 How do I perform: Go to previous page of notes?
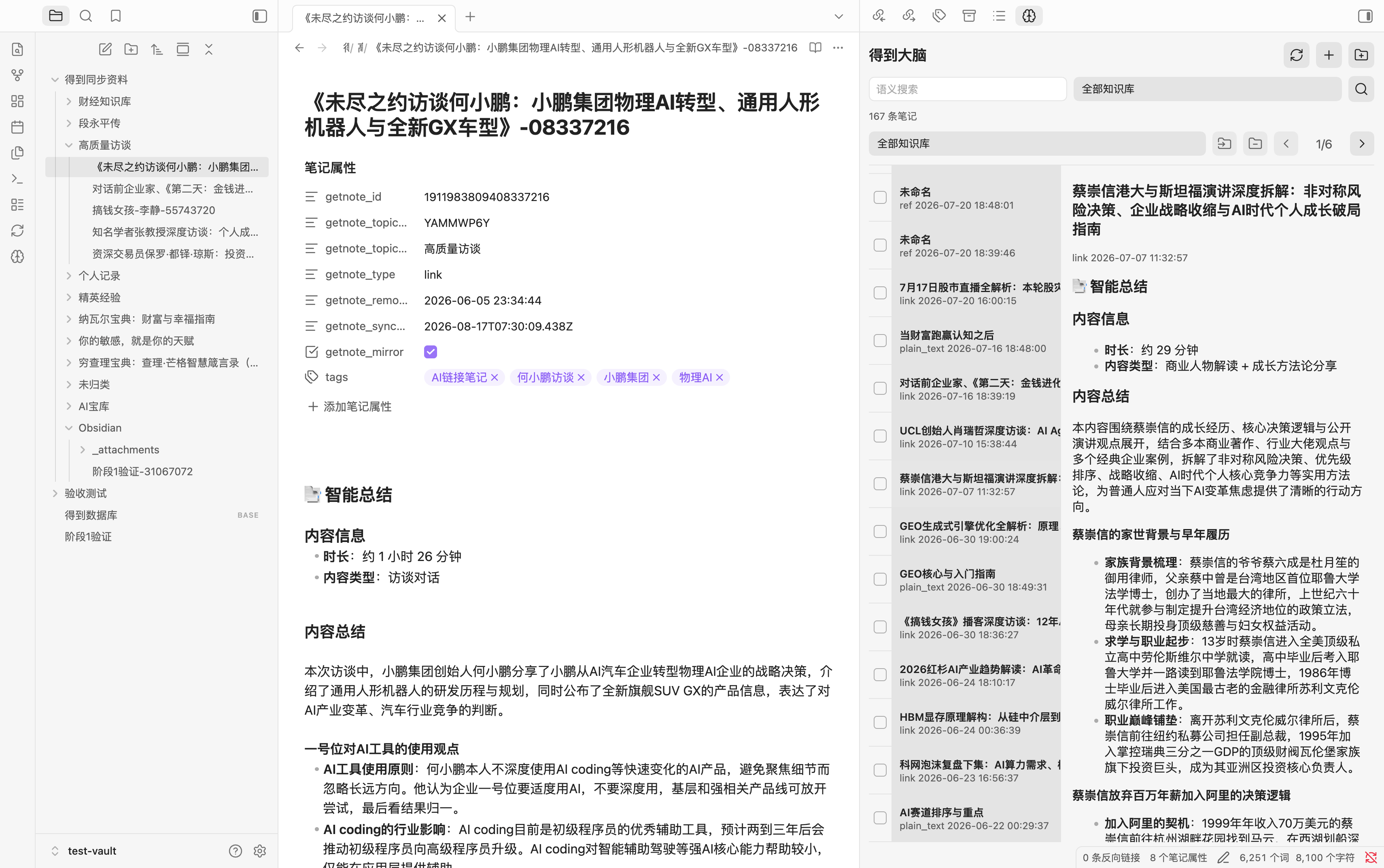(1286, 144)
